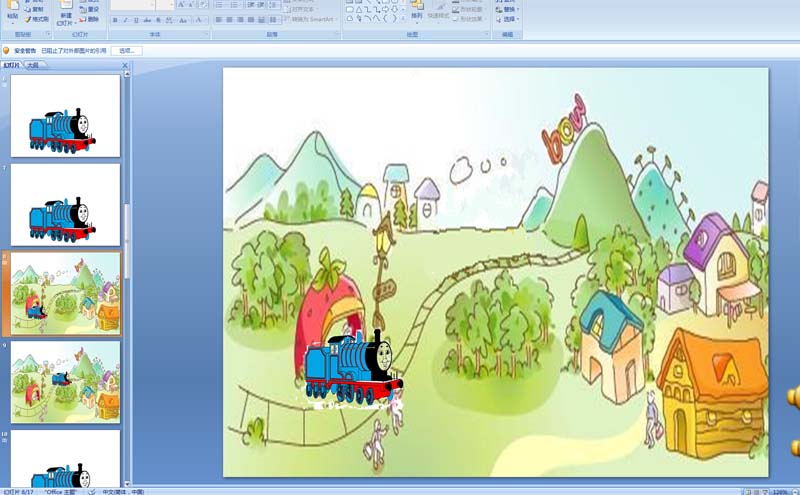Open the Shape Outline (形状轮廓) menu
The width and height of the screenshot is (800, 495).
coord(468,9)
